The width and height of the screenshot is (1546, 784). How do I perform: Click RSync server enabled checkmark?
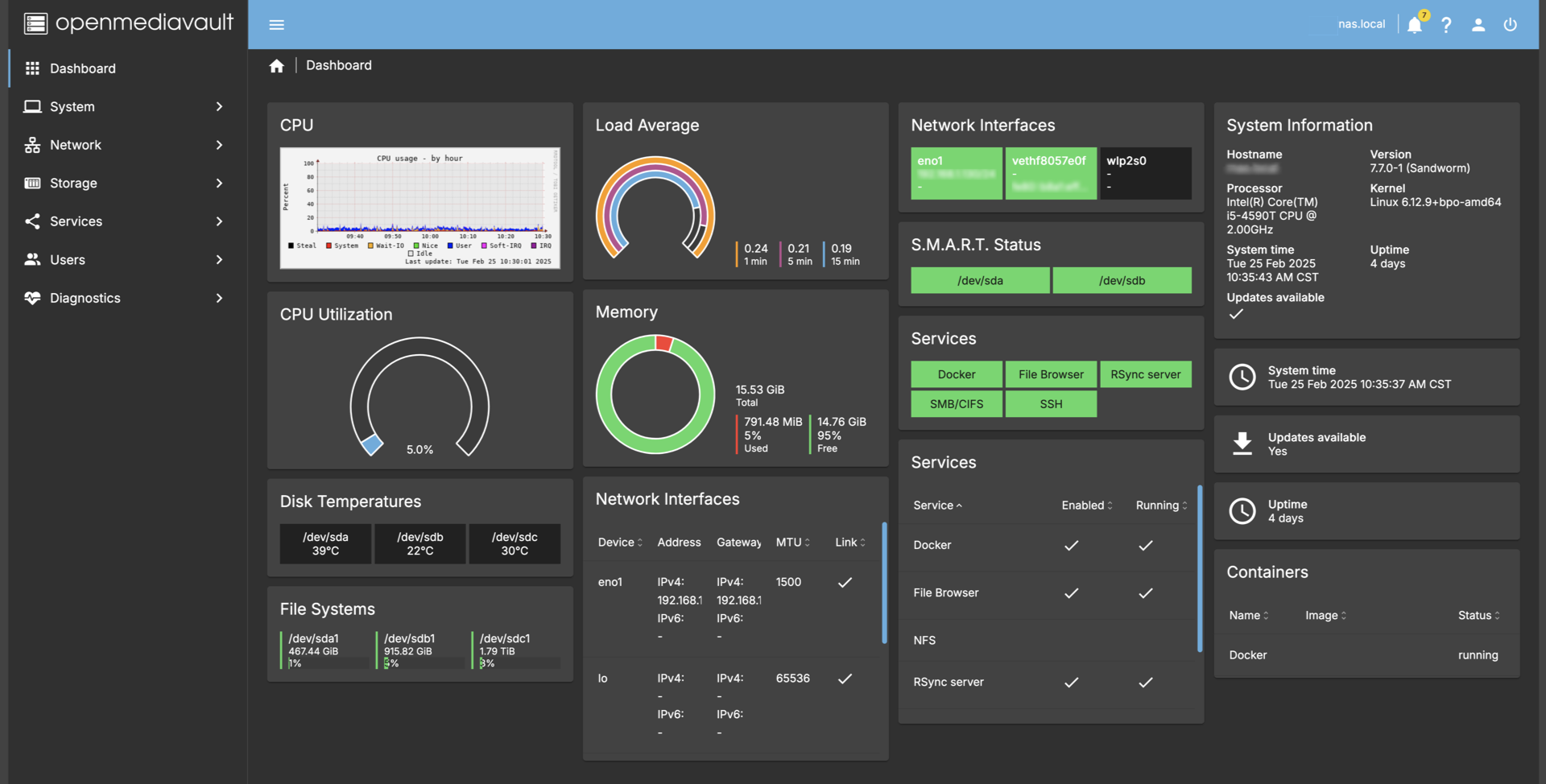click(1071, 683)
